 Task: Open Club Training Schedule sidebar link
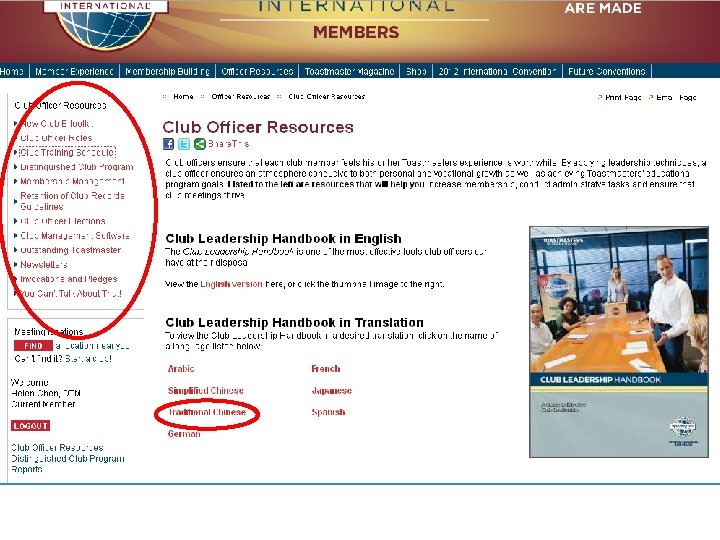click(x=68, y=152)
